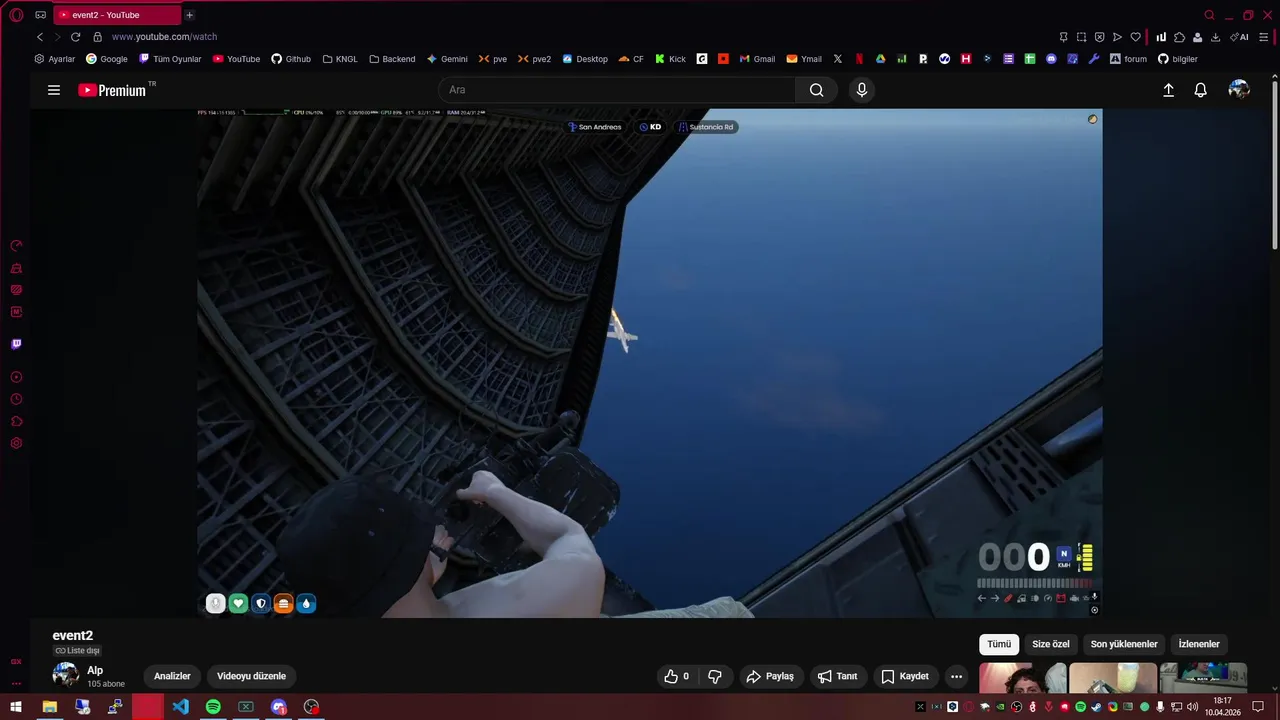1280x720 pixels.
Task: Open the Opera tab search magnifier
Action: point(1209,15)
